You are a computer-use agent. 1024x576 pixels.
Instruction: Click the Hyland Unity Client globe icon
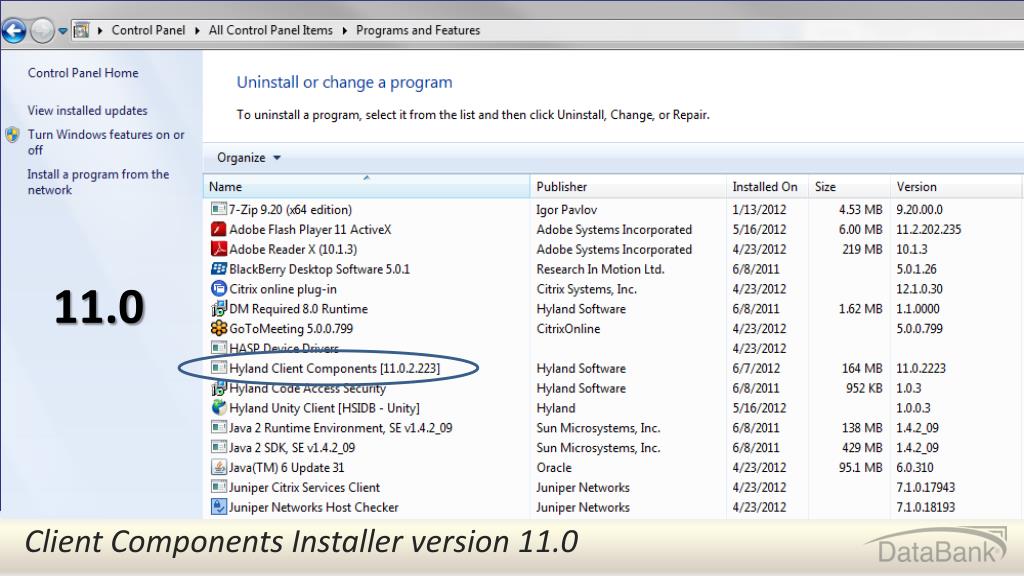pos(219,408)
